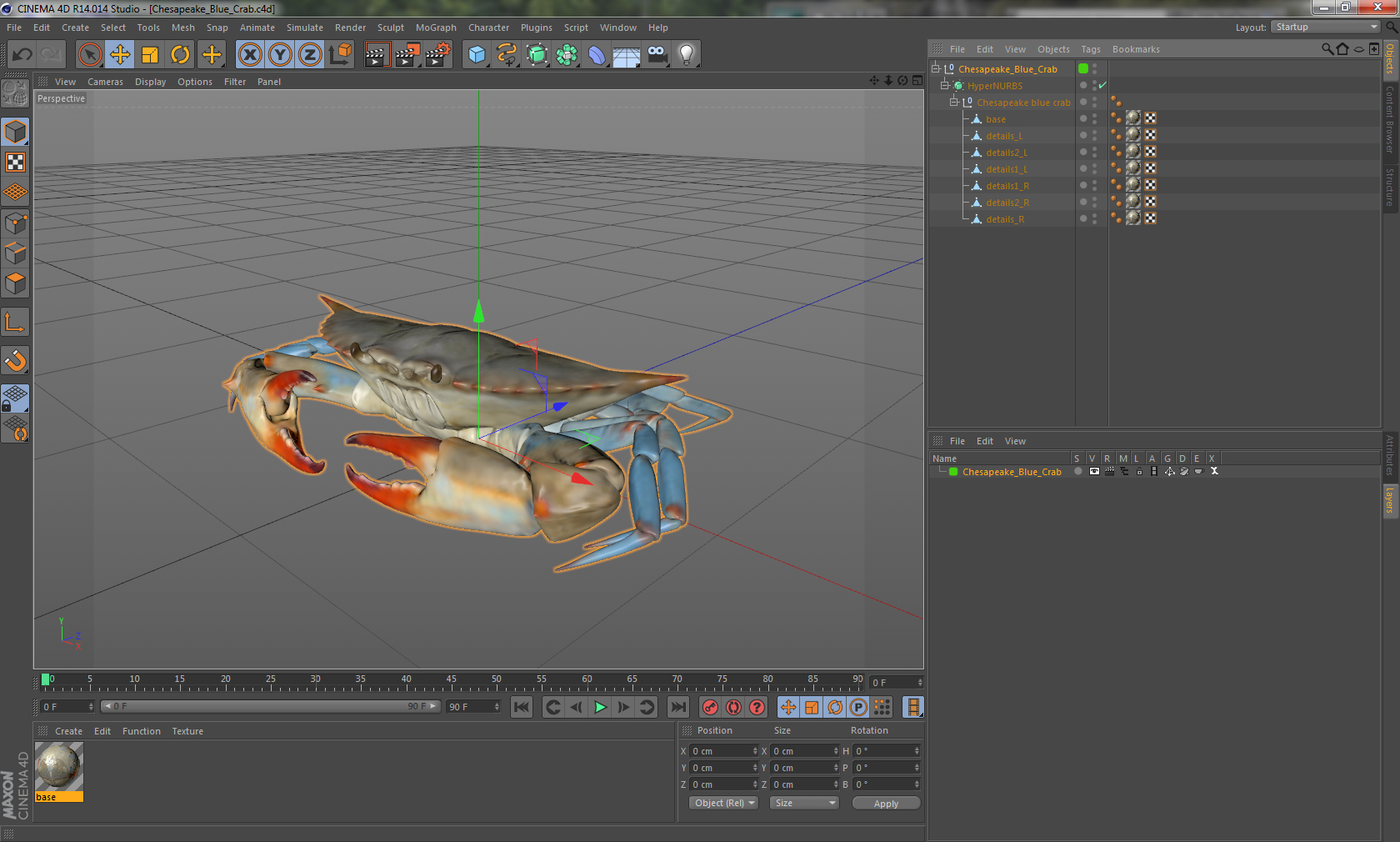The width and height of the screenshot is (1400, 842).
Task: Click the texture tag on details_R
Action: [1132, 218]
